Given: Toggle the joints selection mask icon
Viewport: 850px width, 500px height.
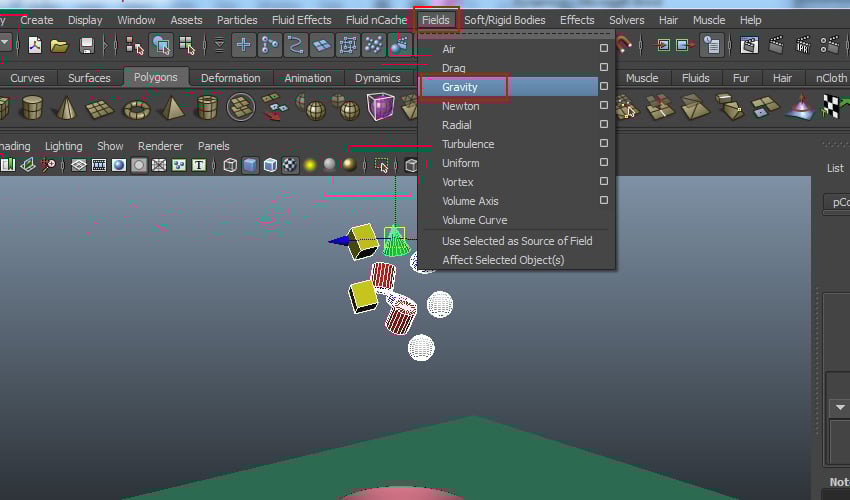Looking at the screenshot, I should 269,45.
